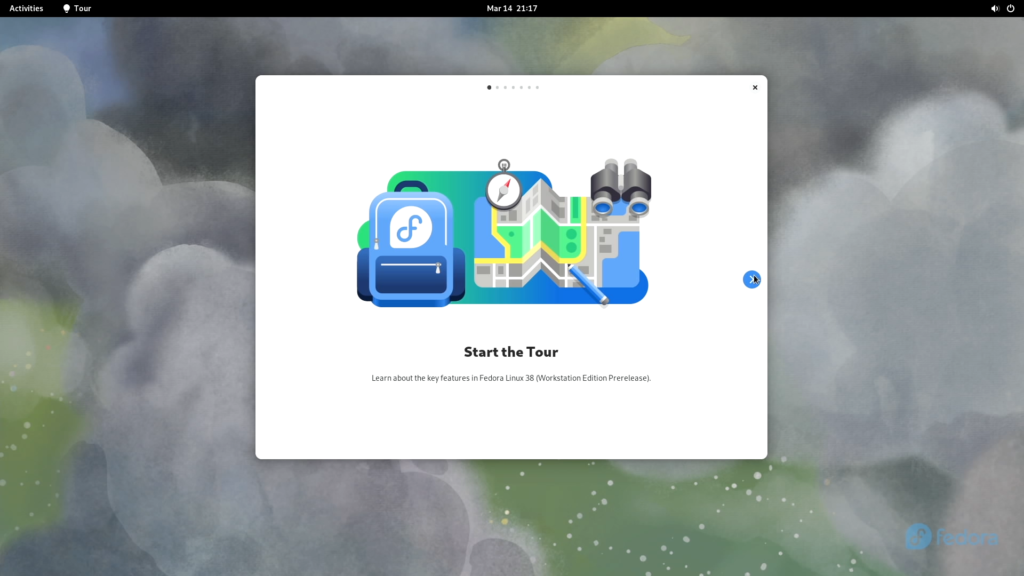Close the Tour dialog with the X
The image size is (1024, 576).
[x=755, y=88]
